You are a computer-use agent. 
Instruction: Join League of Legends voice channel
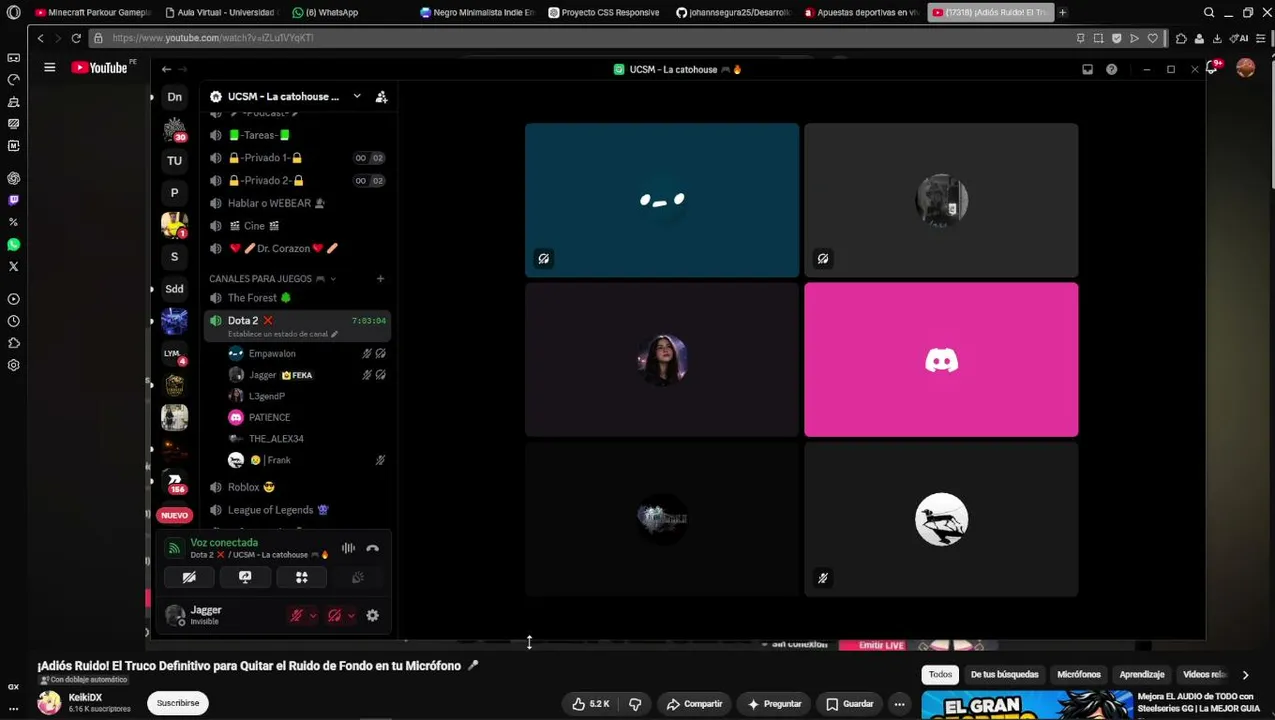point(298,510)
